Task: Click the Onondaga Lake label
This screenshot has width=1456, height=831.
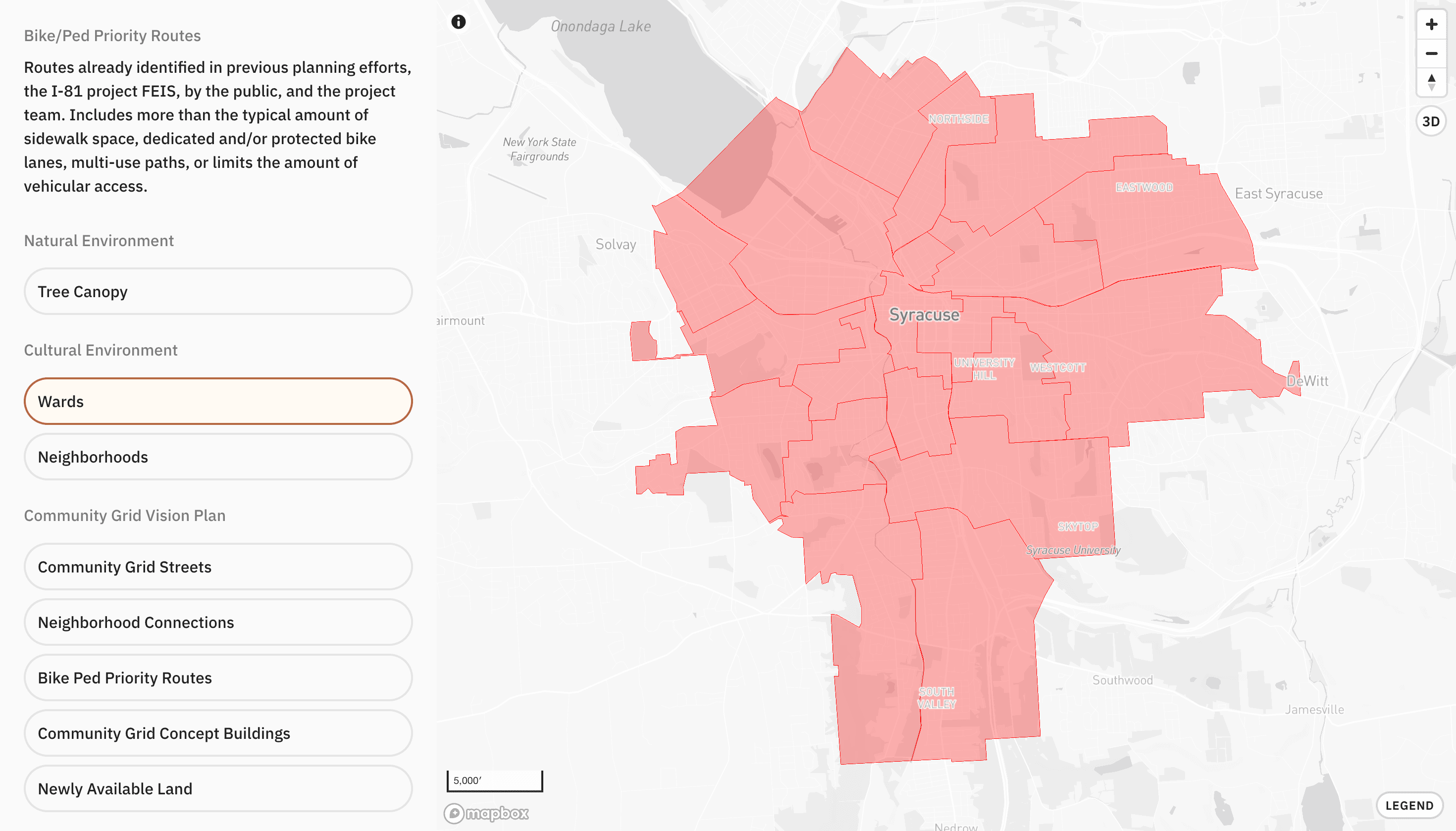Action: (x=600, y=26)
